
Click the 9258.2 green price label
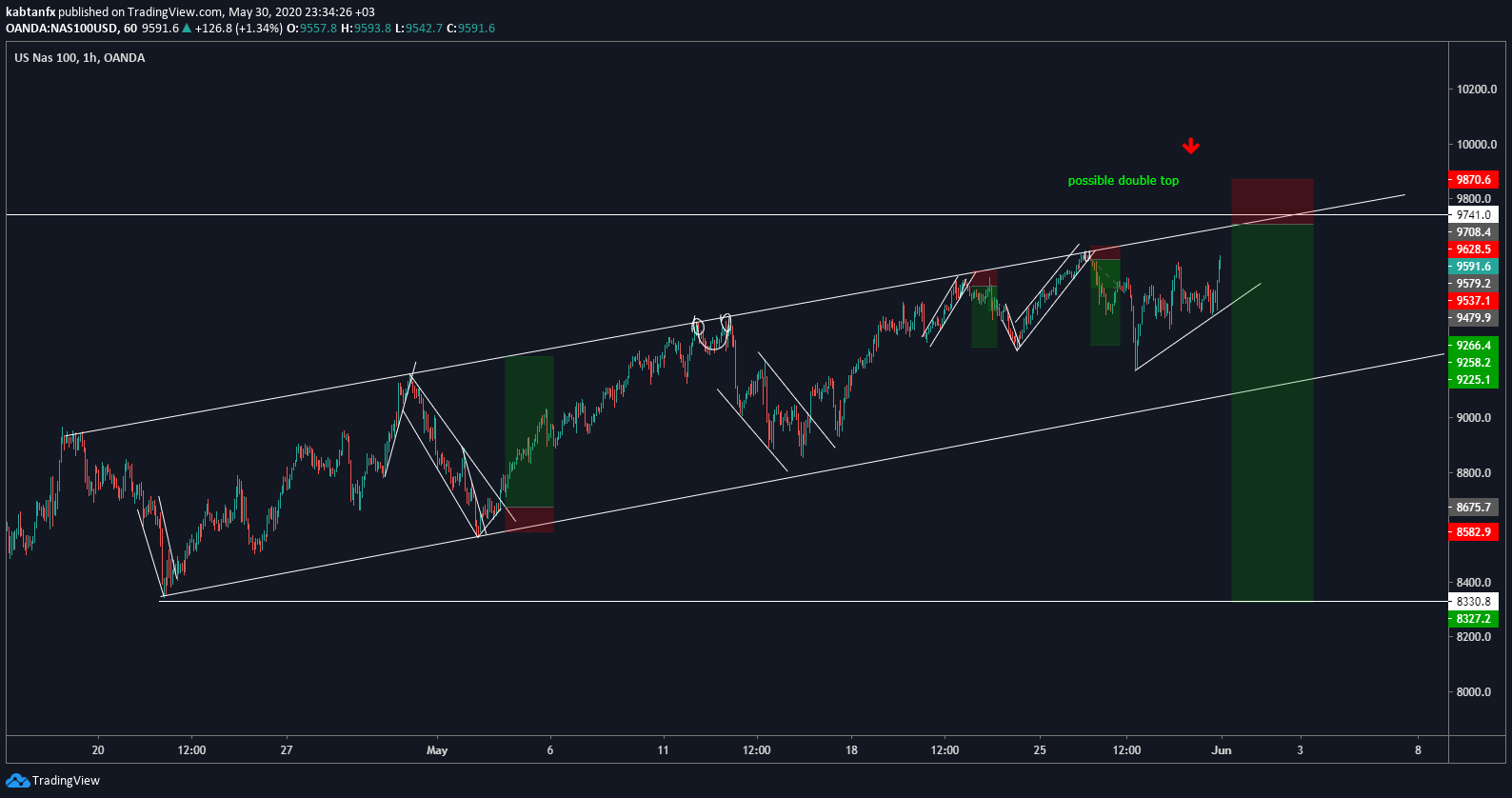[x=1473, y=363]
